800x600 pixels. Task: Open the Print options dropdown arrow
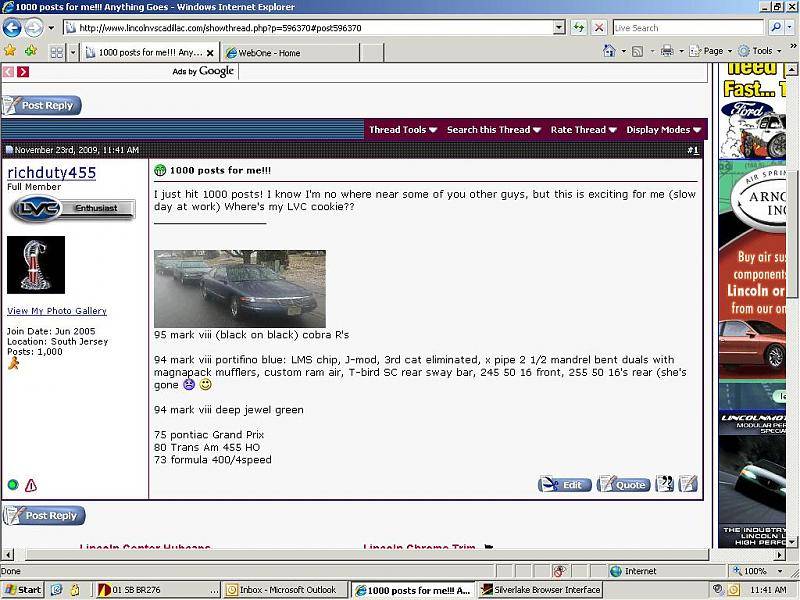click(x=681, y=51)
